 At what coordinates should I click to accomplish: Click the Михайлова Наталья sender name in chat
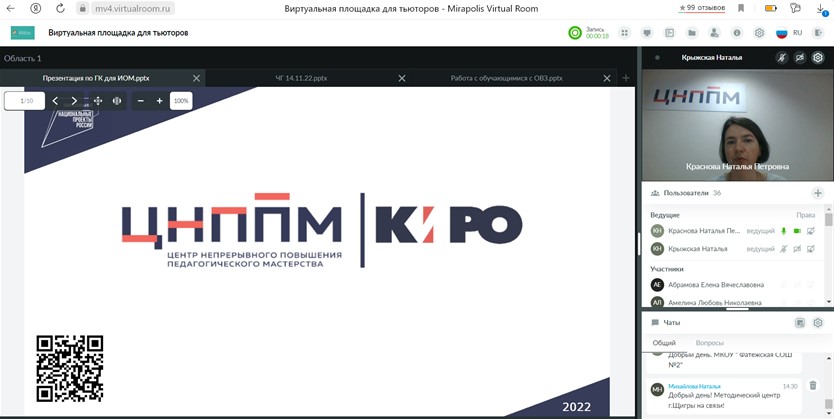click(x=694, y=386)
